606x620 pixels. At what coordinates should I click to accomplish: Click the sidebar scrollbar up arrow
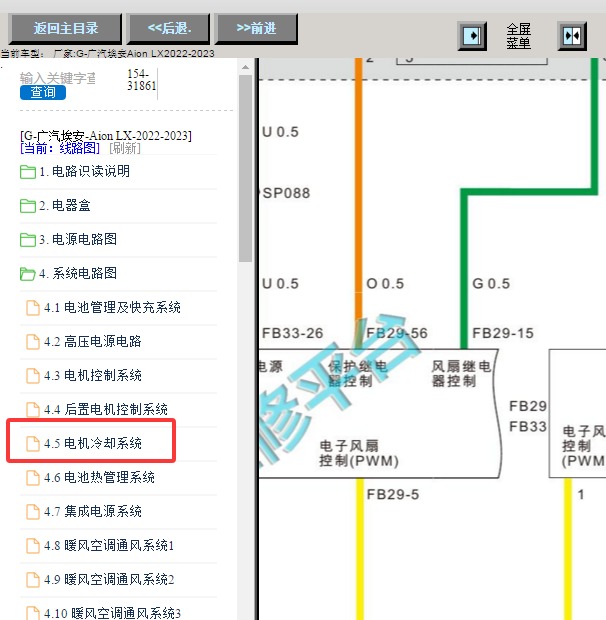[245, 67]
